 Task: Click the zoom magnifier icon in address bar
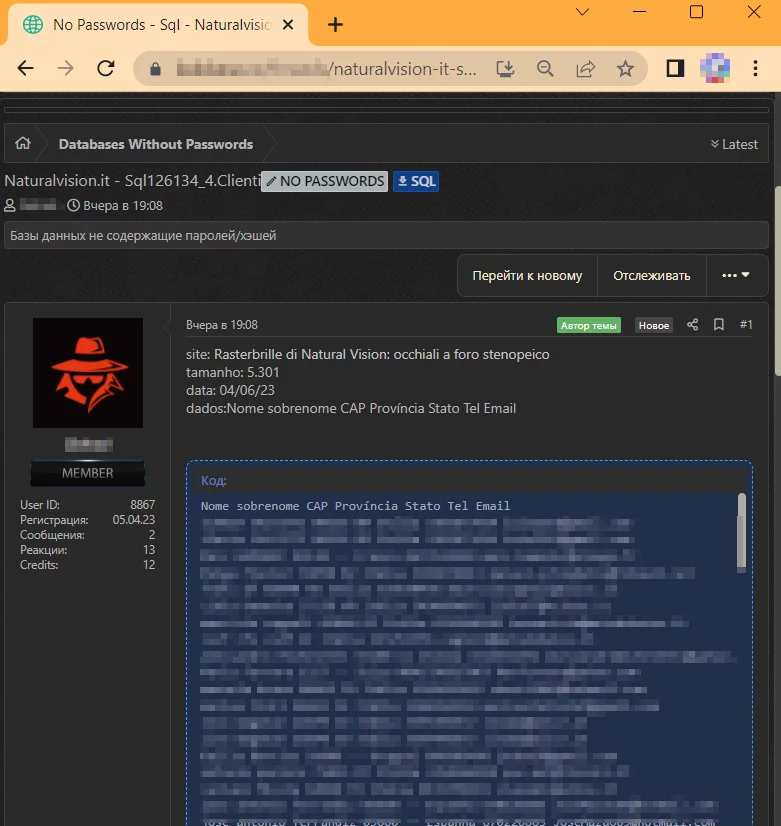pos(545,69)
